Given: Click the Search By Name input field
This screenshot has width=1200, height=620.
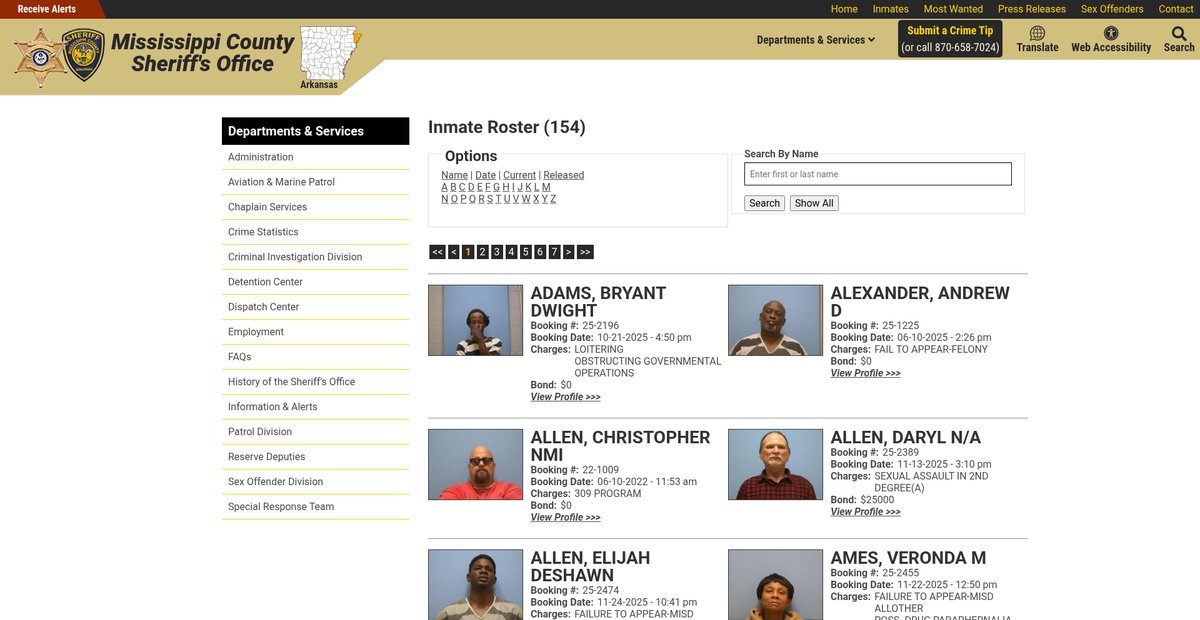Looking at the screenshot, I should coord(878,174).
